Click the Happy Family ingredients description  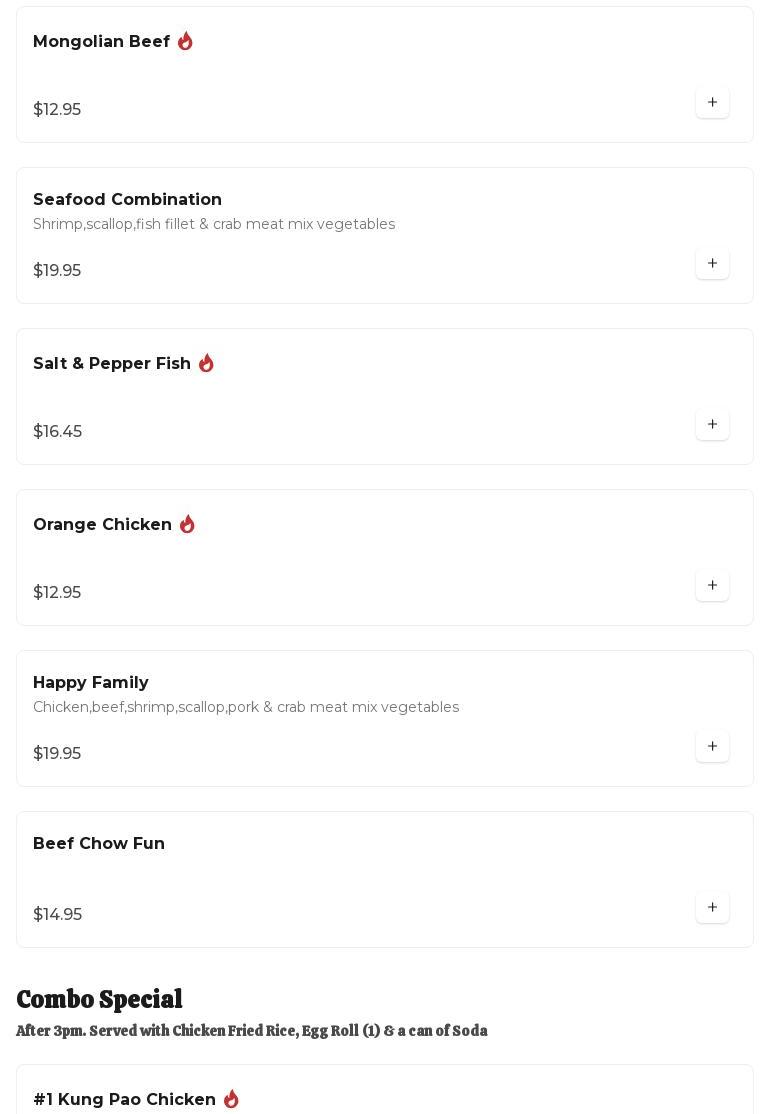tap(246, 708)
